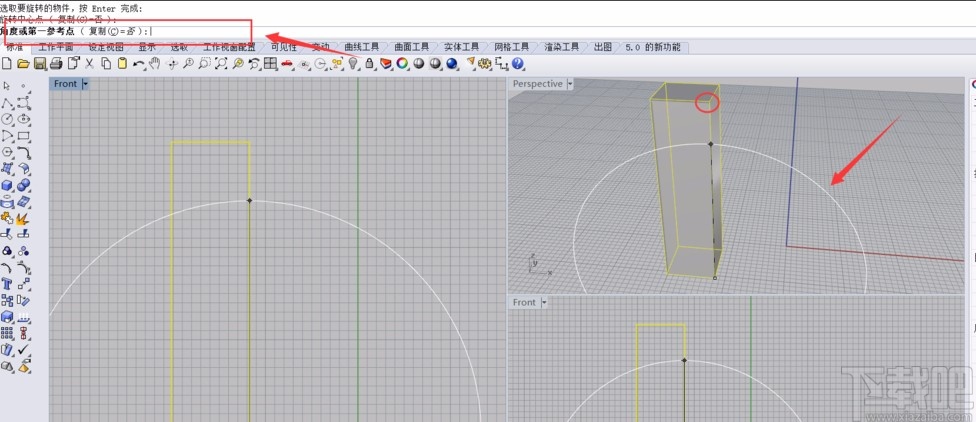Choose the Zoom window tool
Image resolution: width=976 pixels, height=422 pixels.
point(204,63)
